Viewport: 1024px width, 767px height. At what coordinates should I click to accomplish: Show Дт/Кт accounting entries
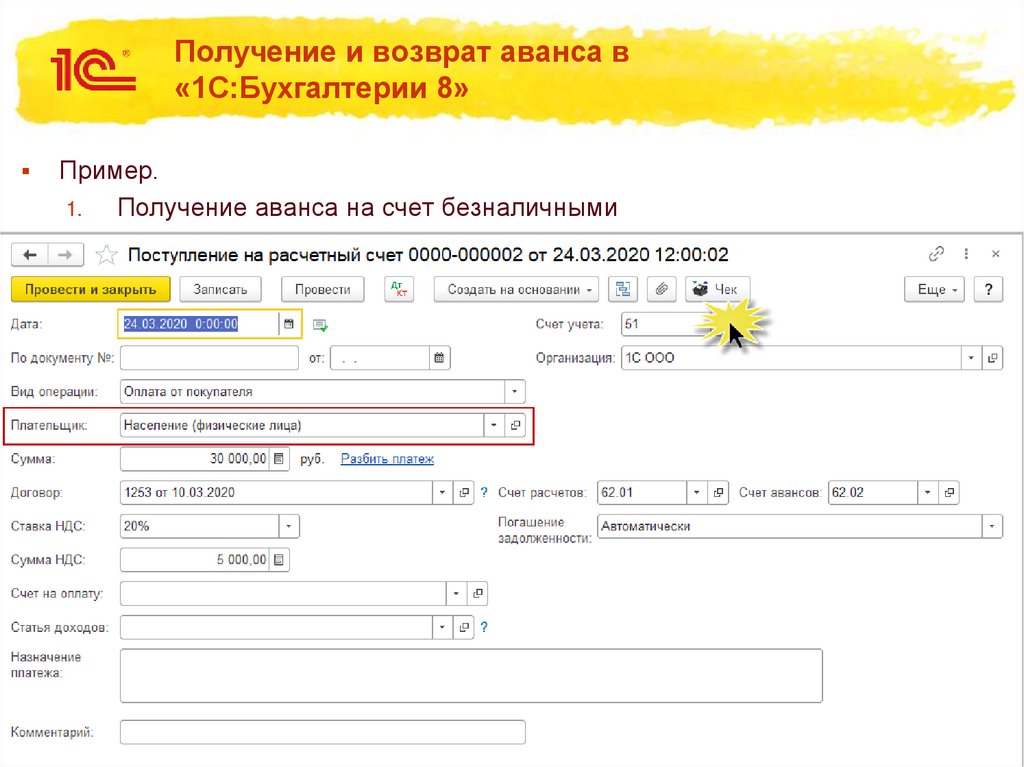(399, 289)
